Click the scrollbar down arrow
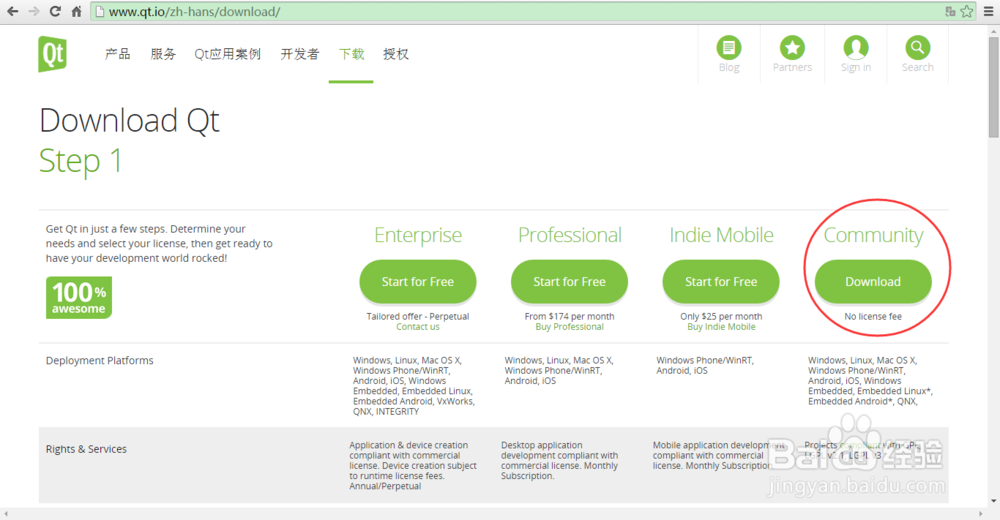1000x520 pixels. [994, 501]
